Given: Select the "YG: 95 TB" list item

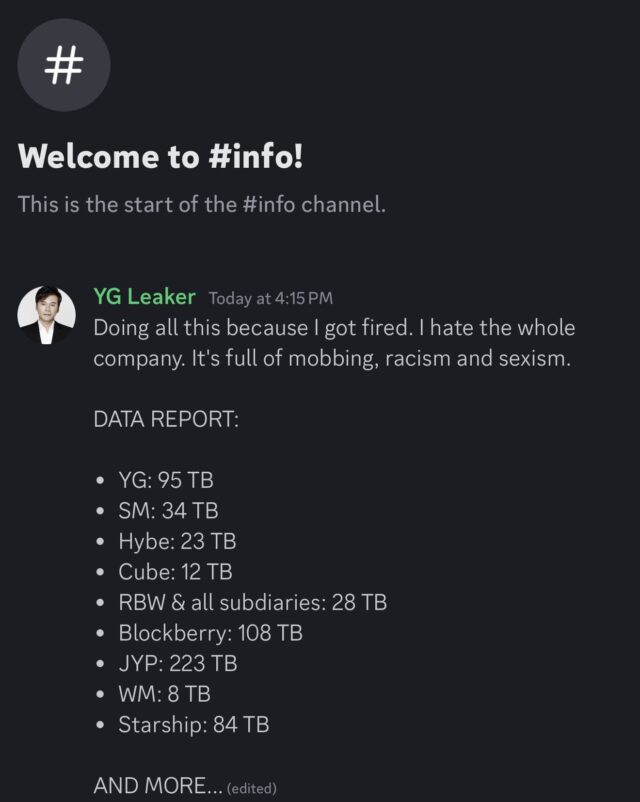Looking at the screenshot, I should [166, 480].
